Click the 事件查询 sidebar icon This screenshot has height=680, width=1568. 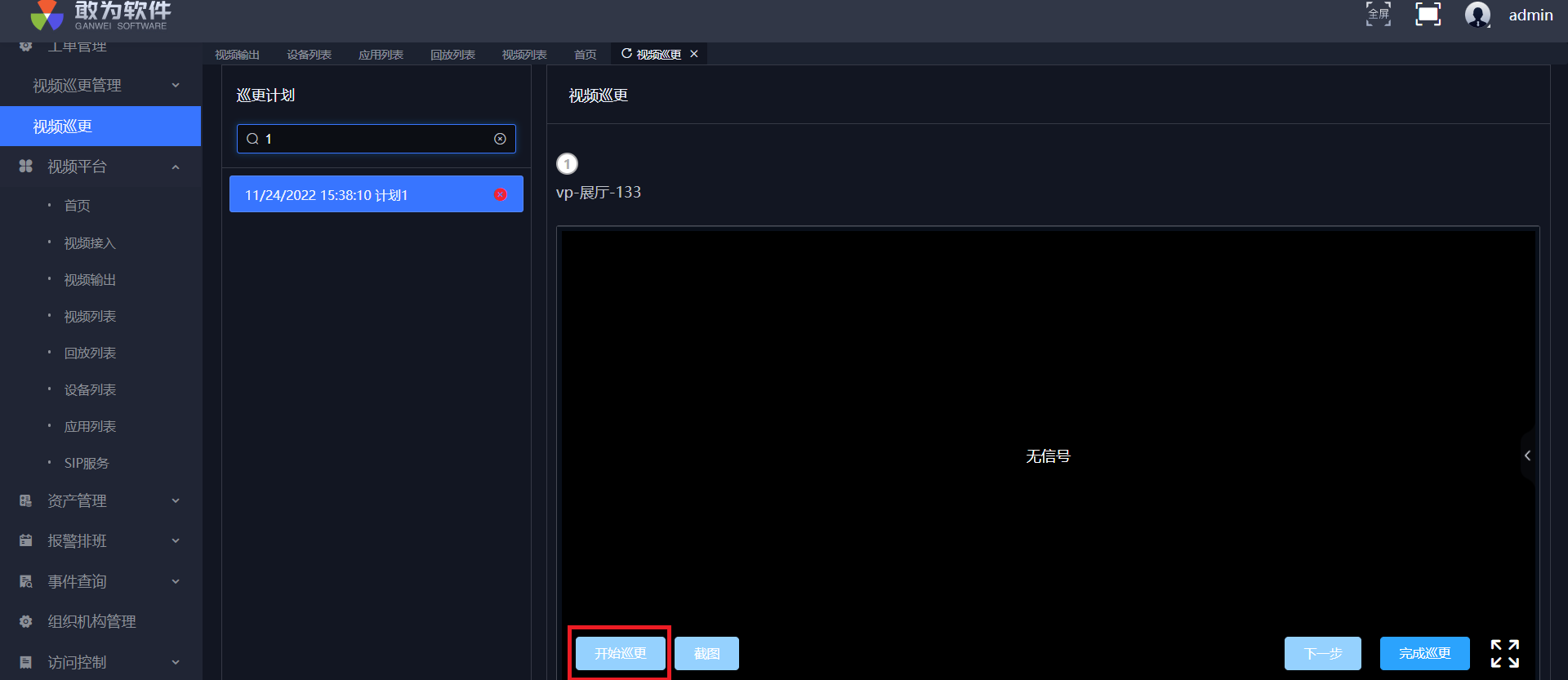coord(26,581)
